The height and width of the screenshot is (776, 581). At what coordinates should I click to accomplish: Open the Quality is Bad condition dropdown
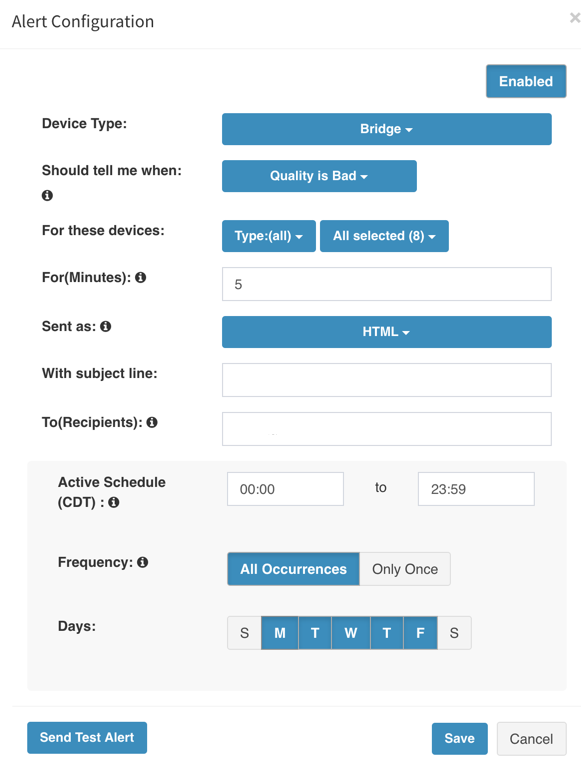pos(319,176)
